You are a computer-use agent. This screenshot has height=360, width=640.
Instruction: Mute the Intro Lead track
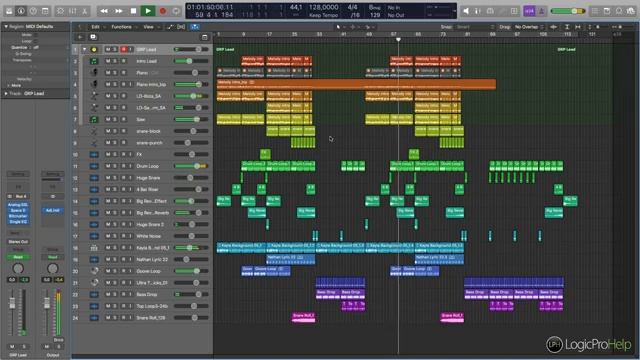(108, 61)
